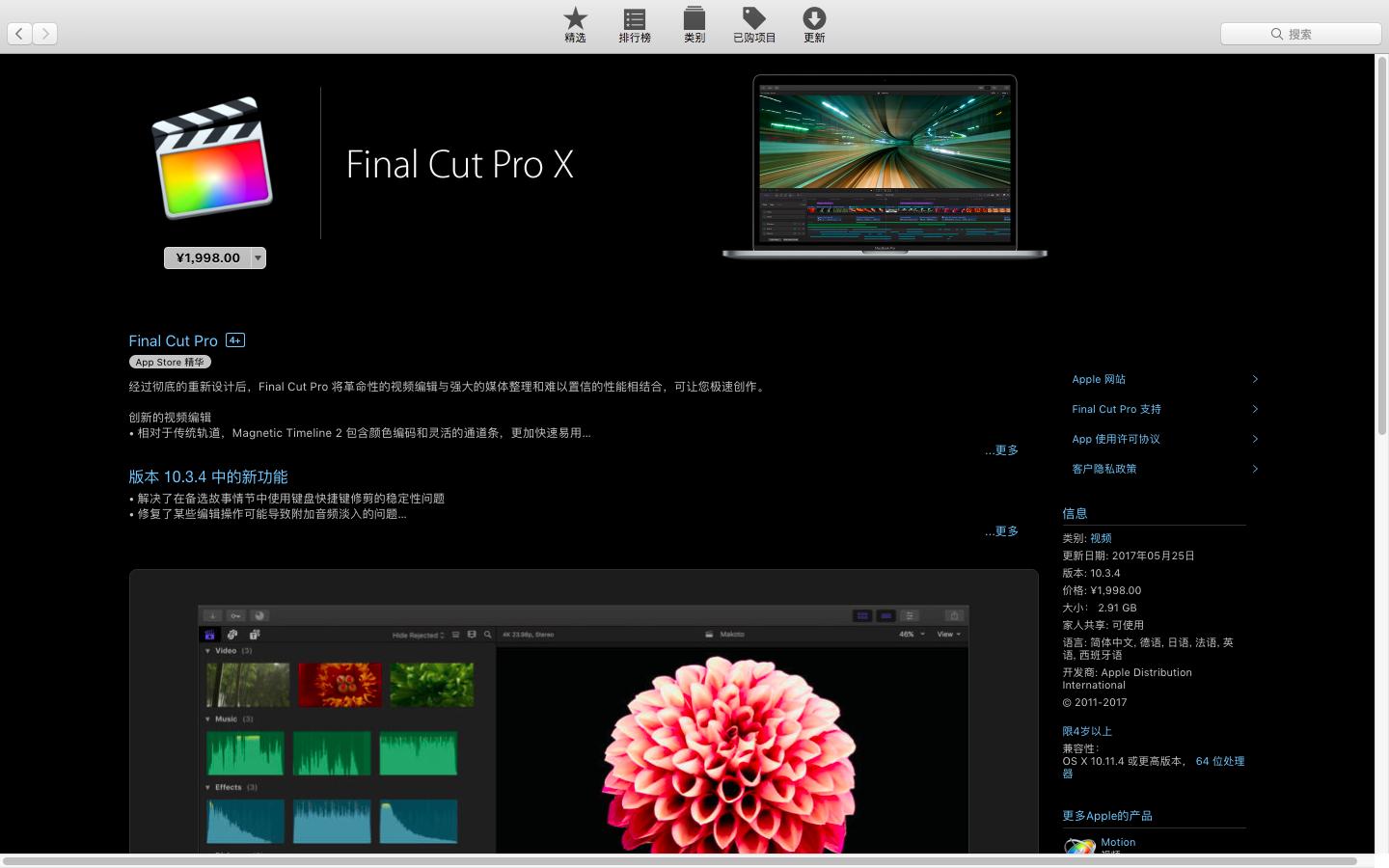Click the search field 搜索
The width and height of the screenshot is (1389, 868).
(x=1300, y=34)
